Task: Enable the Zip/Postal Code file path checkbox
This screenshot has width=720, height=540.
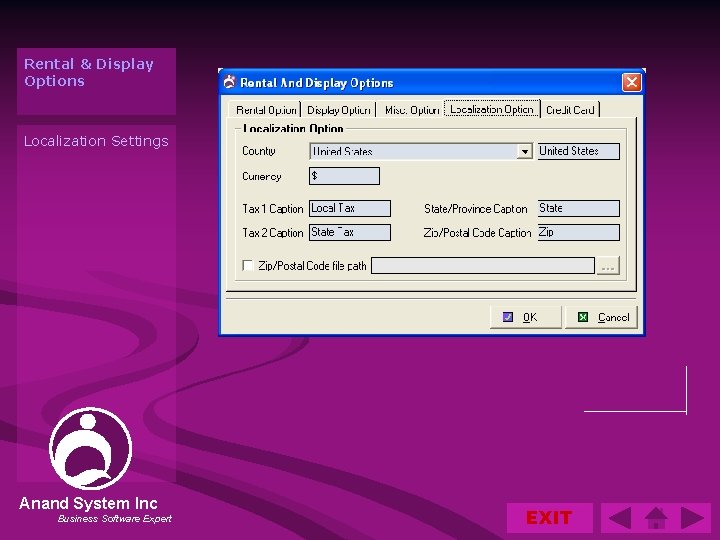Action: click(x=248, y=265)
